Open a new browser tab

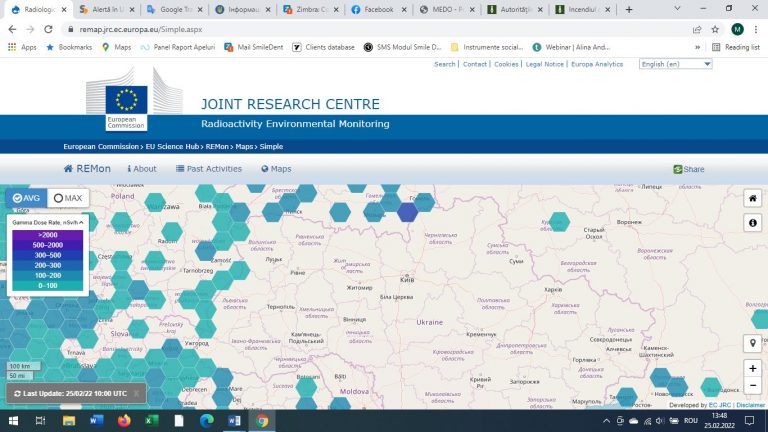[629, 9]
